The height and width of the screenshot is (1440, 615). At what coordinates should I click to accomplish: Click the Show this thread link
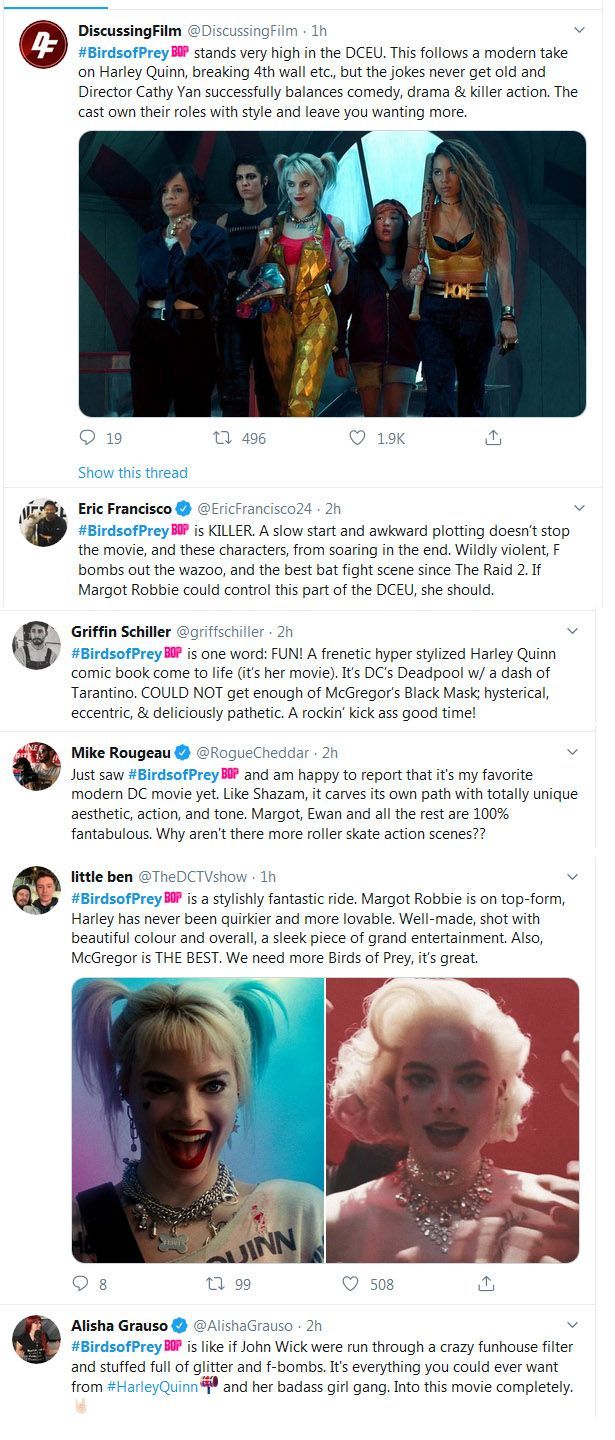(133, 472)
